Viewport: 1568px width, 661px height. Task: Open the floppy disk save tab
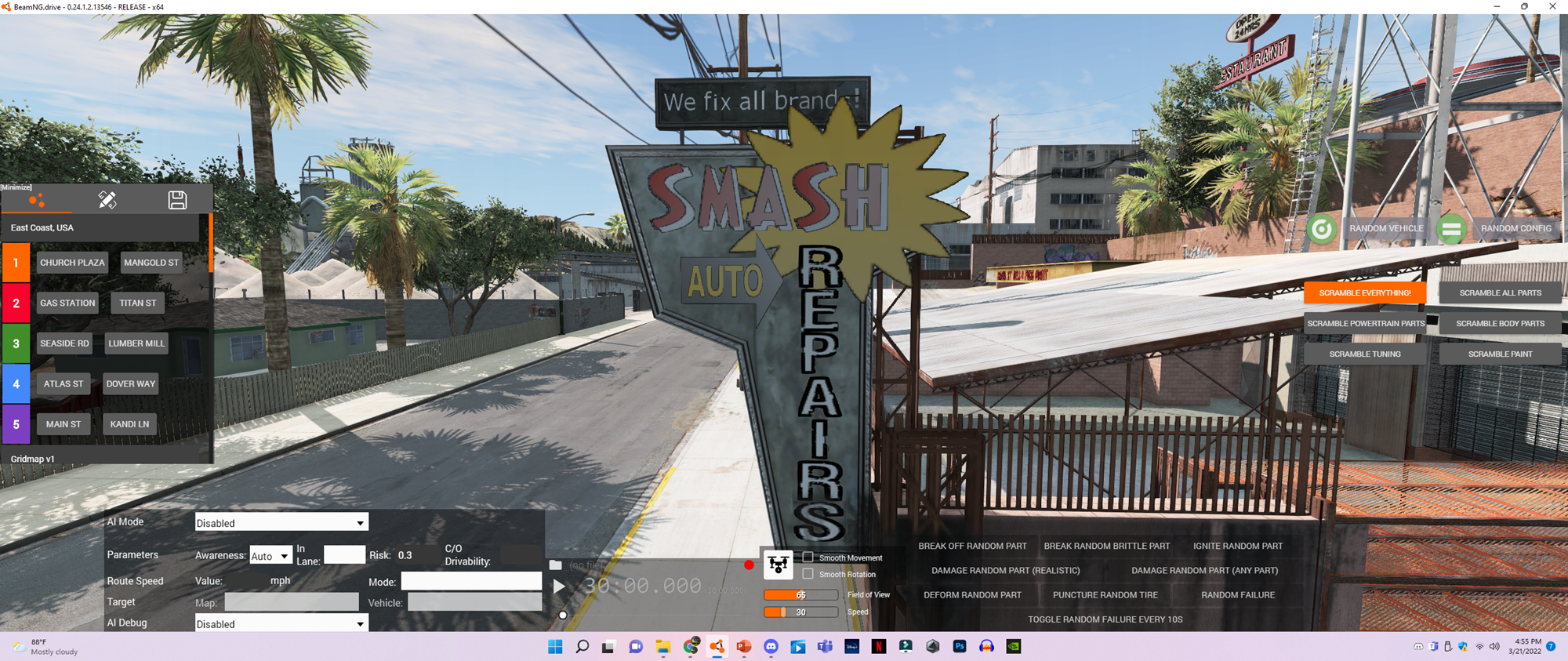(x=177, y=200)
